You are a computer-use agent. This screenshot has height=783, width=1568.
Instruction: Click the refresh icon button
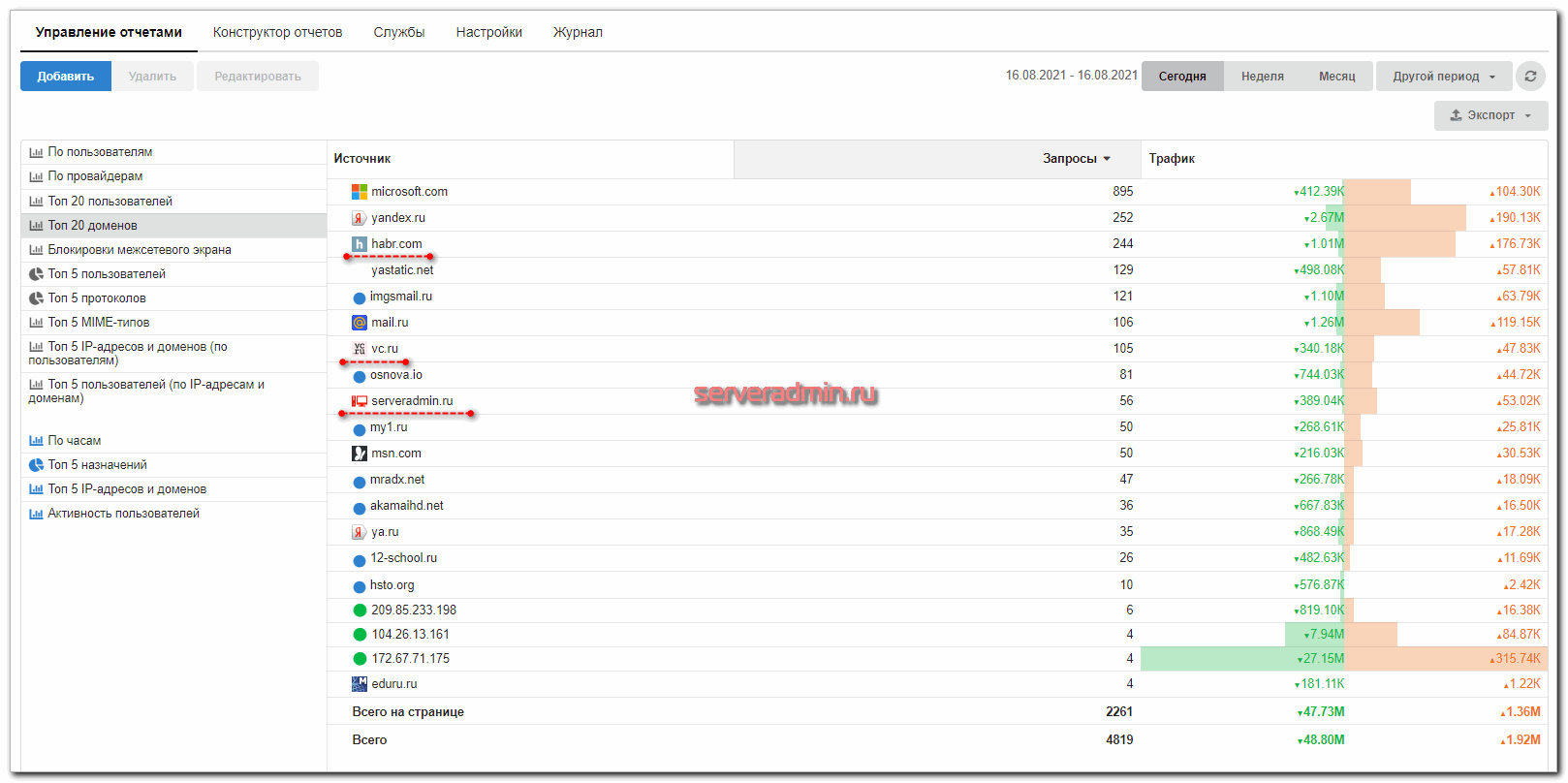(x=1530, y=76)
